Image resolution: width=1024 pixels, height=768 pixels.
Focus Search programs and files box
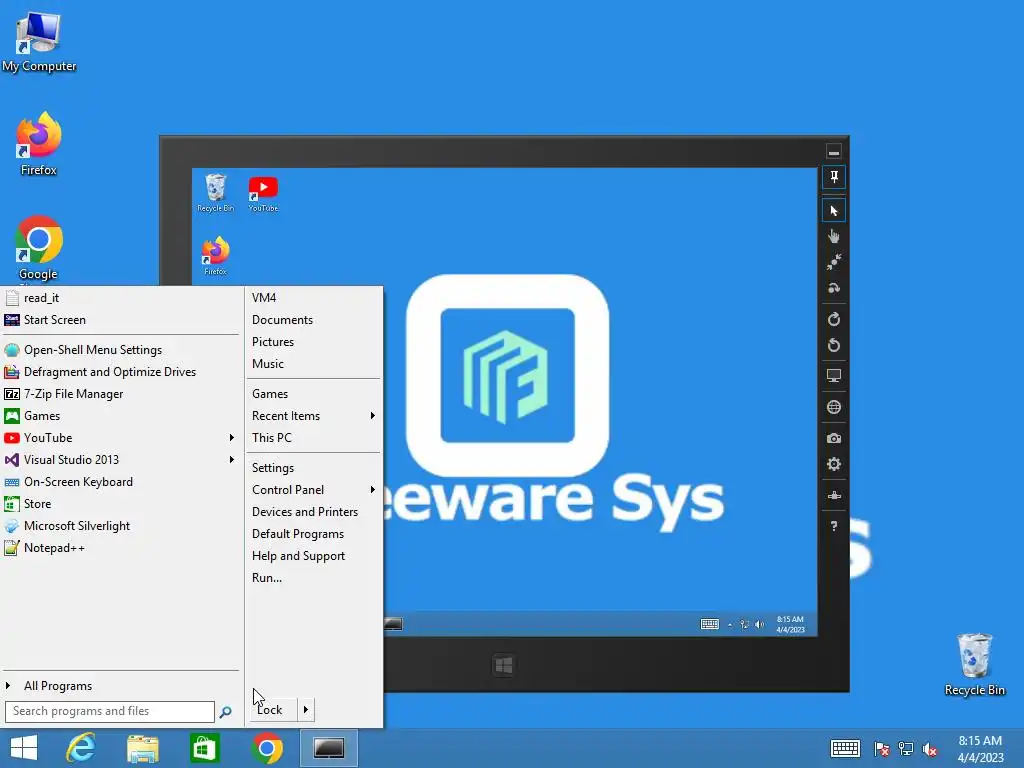click(110, 711)
